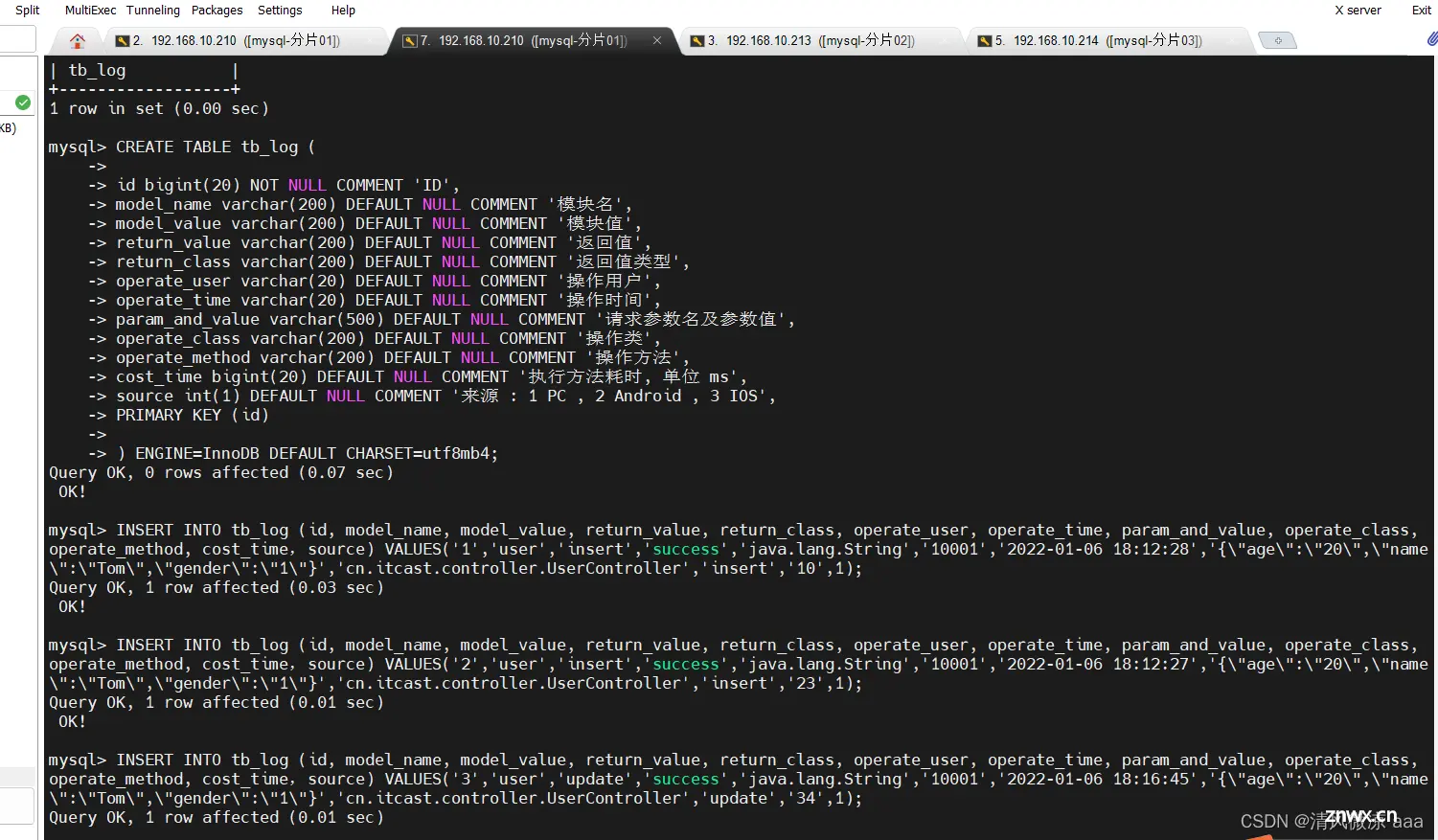Open the Settings toolbar item
This screenshot has width=1438, height=840.
click(280, 11)
